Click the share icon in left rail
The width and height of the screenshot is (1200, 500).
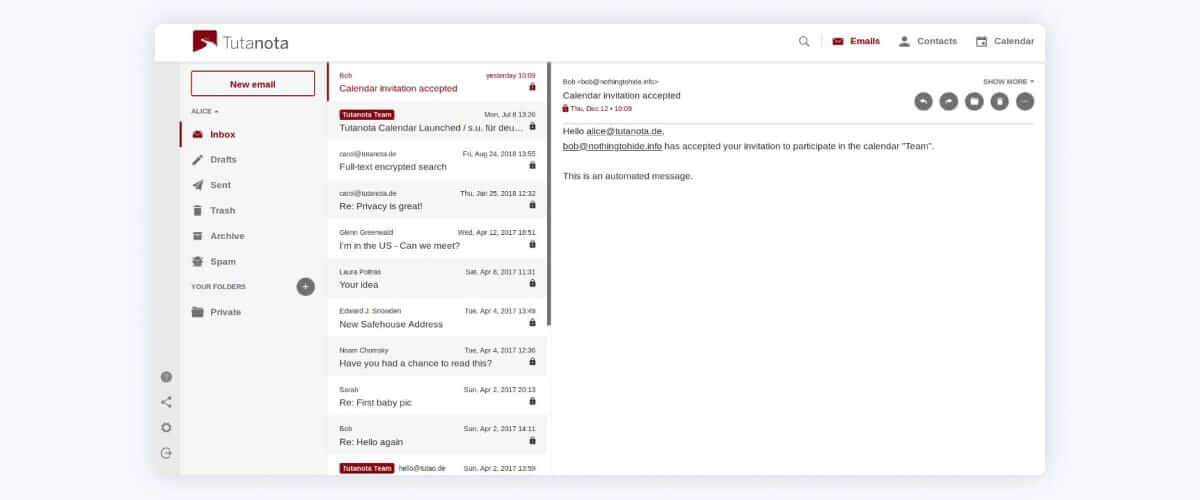(166, 402)
